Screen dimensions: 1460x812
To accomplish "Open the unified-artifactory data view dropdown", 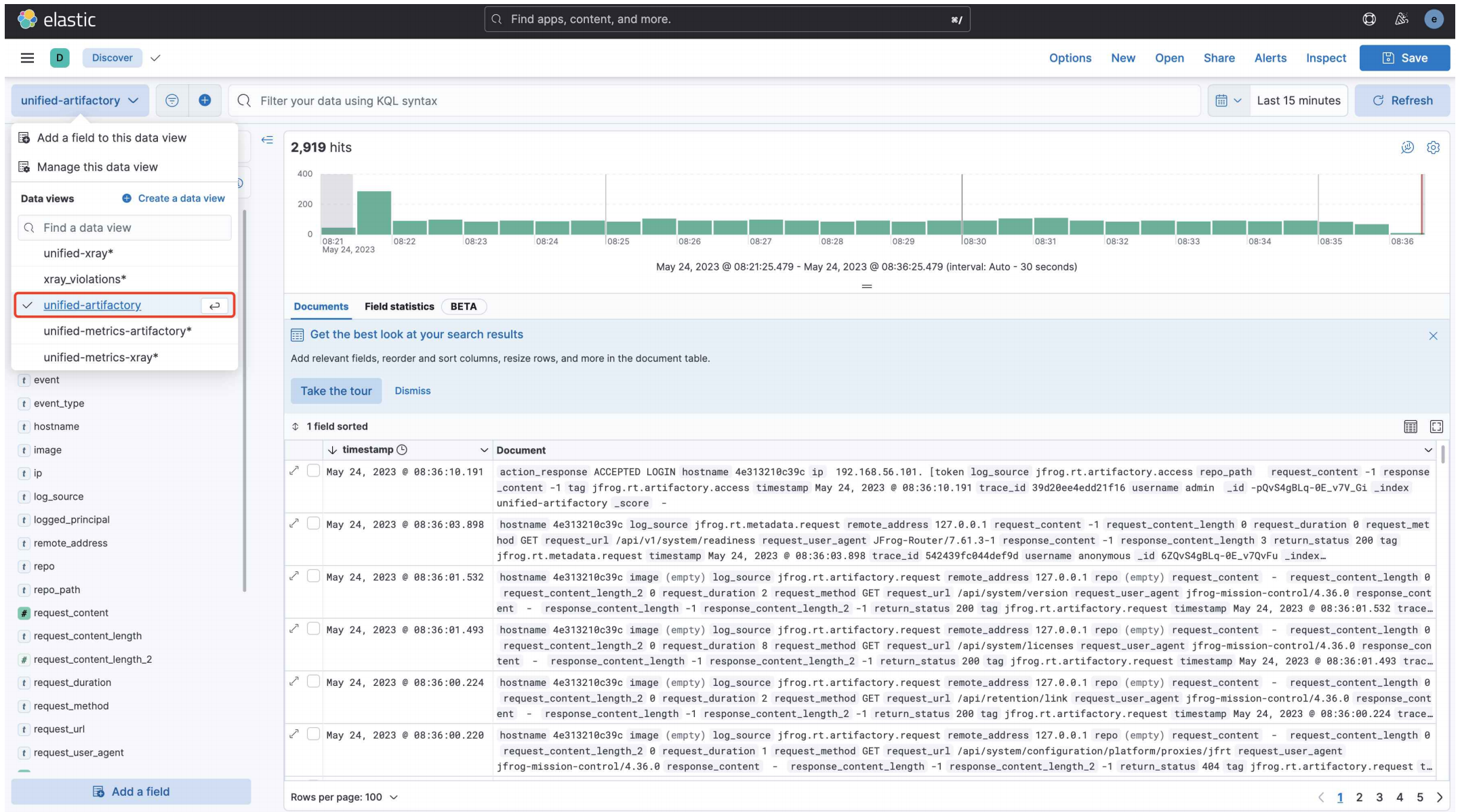I will click(80, 100).
